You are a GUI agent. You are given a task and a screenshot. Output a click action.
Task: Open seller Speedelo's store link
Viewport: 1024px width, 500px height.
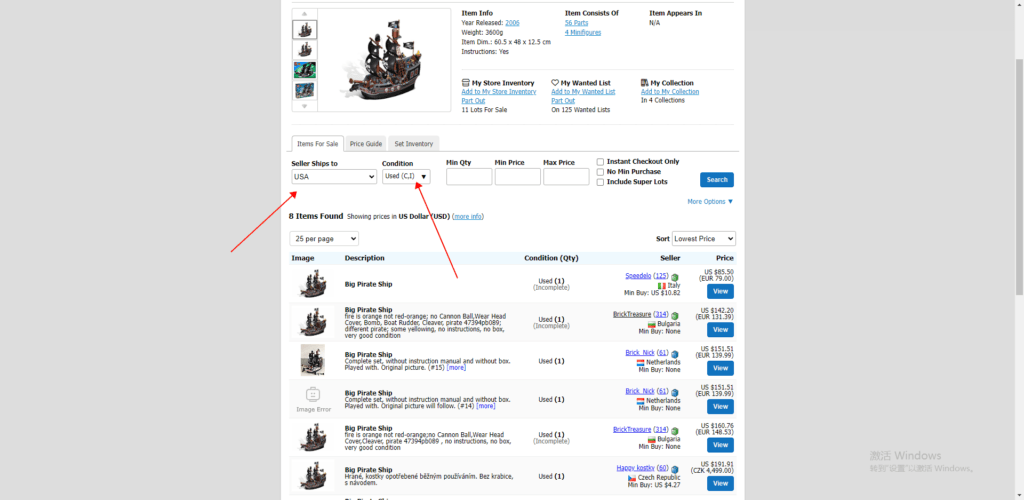638,275
